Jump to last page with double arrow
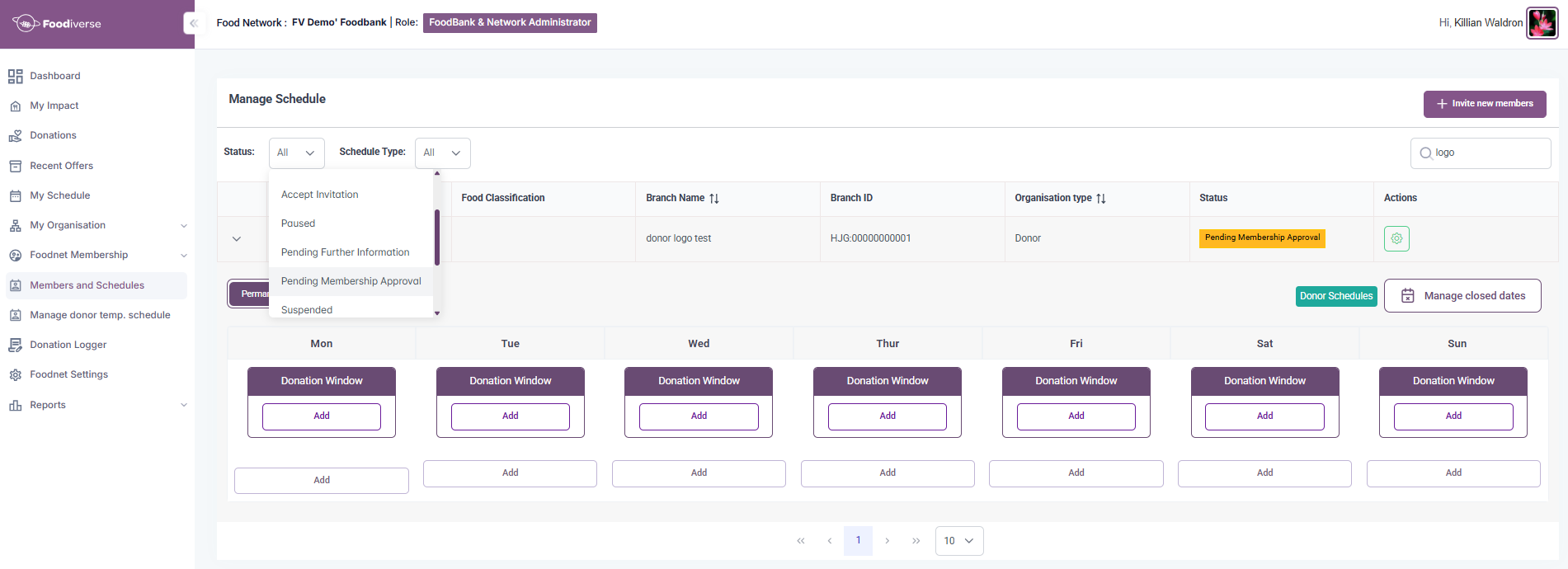The height and width of the screenshot is (569, 1568). [x=916, y=541]
